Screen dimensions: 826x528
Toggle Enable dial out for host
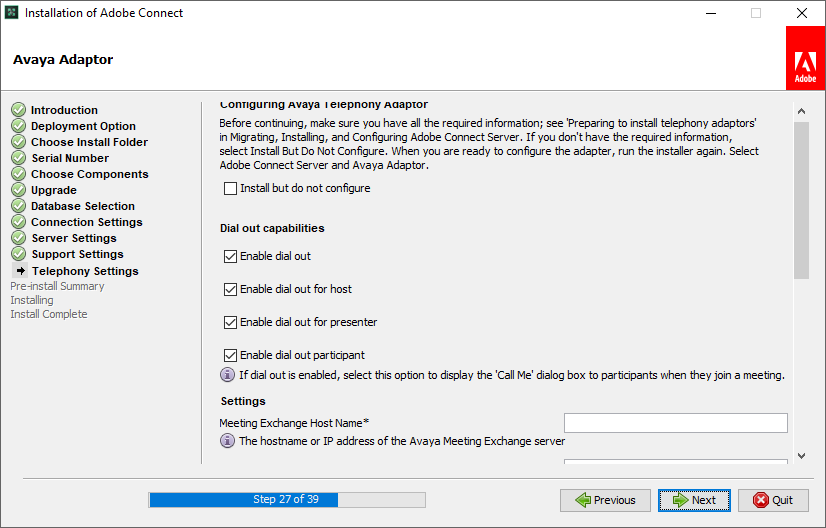click(x=230, y=289)
